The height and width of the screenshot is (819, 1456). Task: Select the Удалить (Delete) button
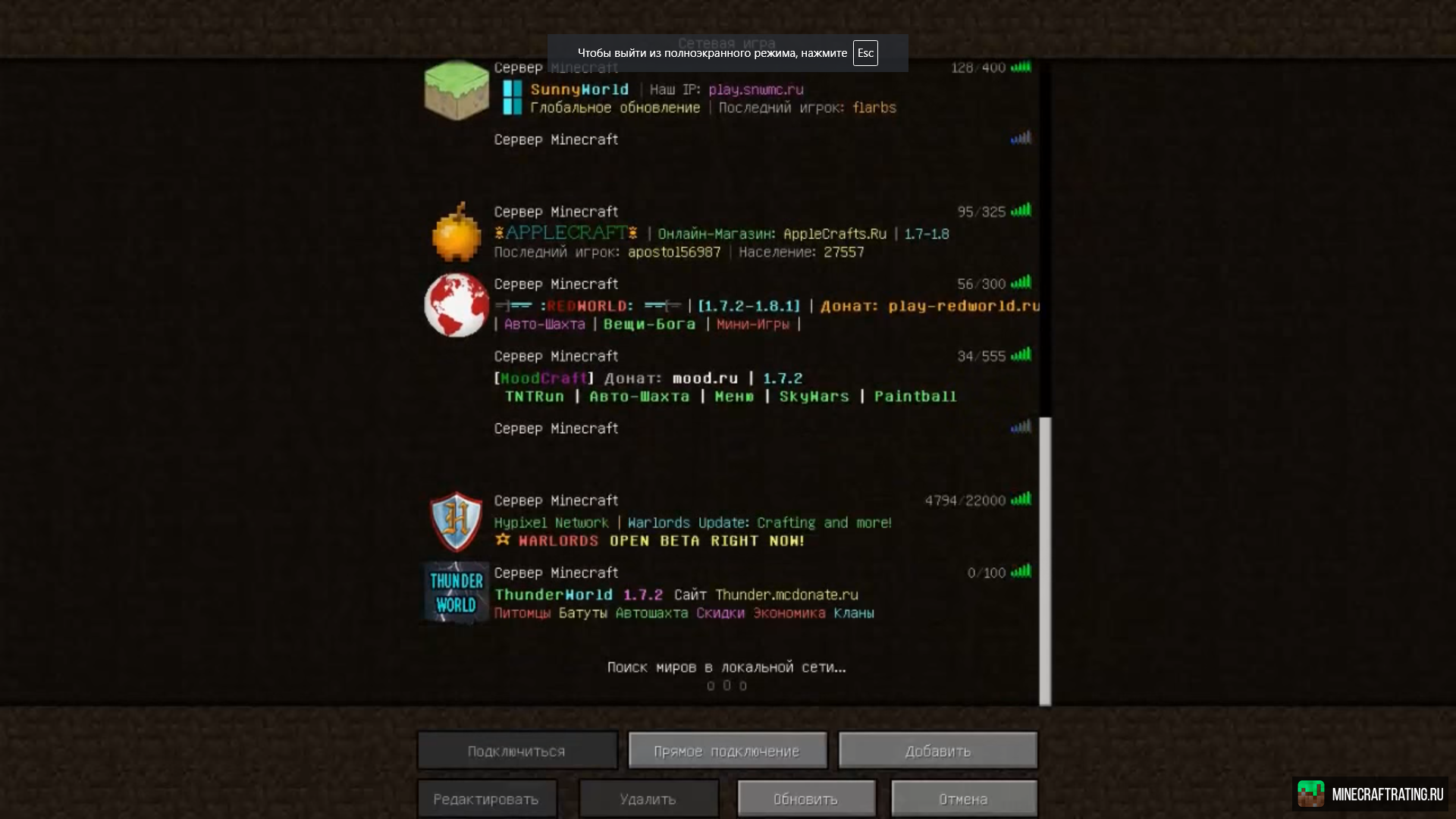647,799
